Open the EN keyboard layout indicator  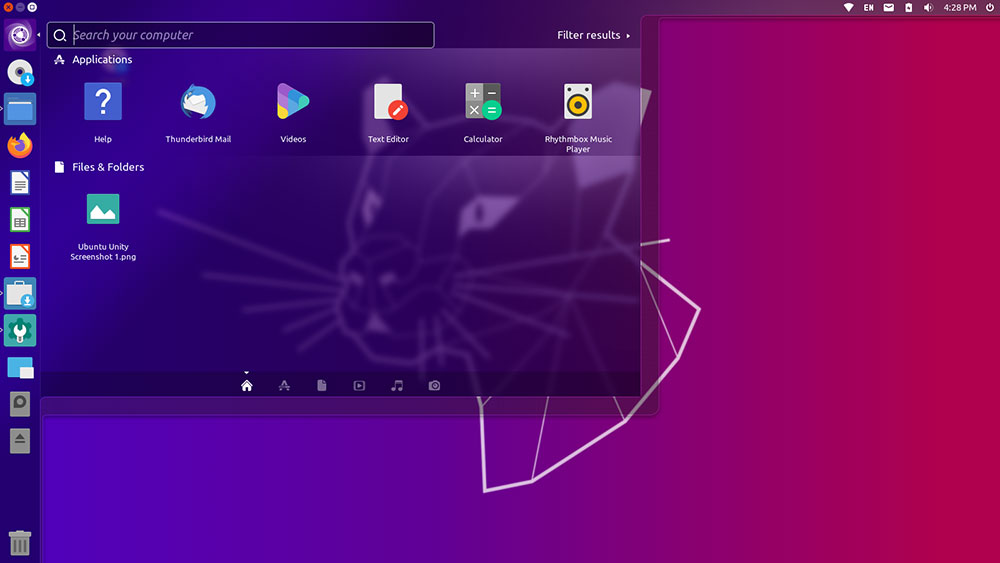point(869,8)
